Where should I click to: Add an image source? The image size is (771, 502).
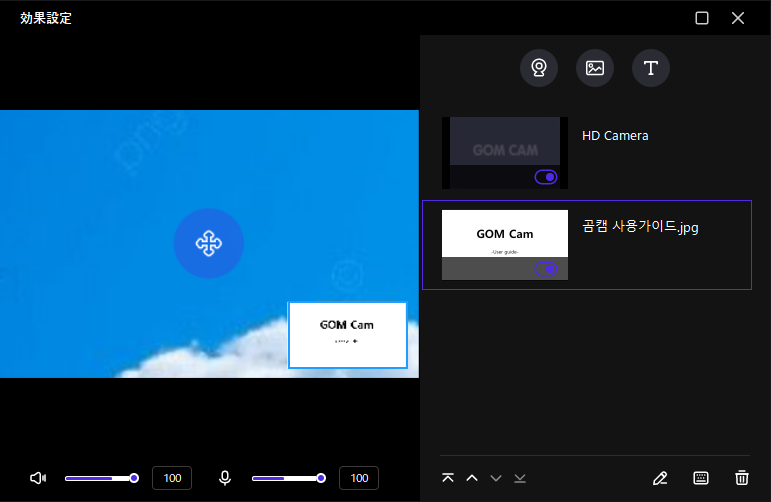(595, 68)
